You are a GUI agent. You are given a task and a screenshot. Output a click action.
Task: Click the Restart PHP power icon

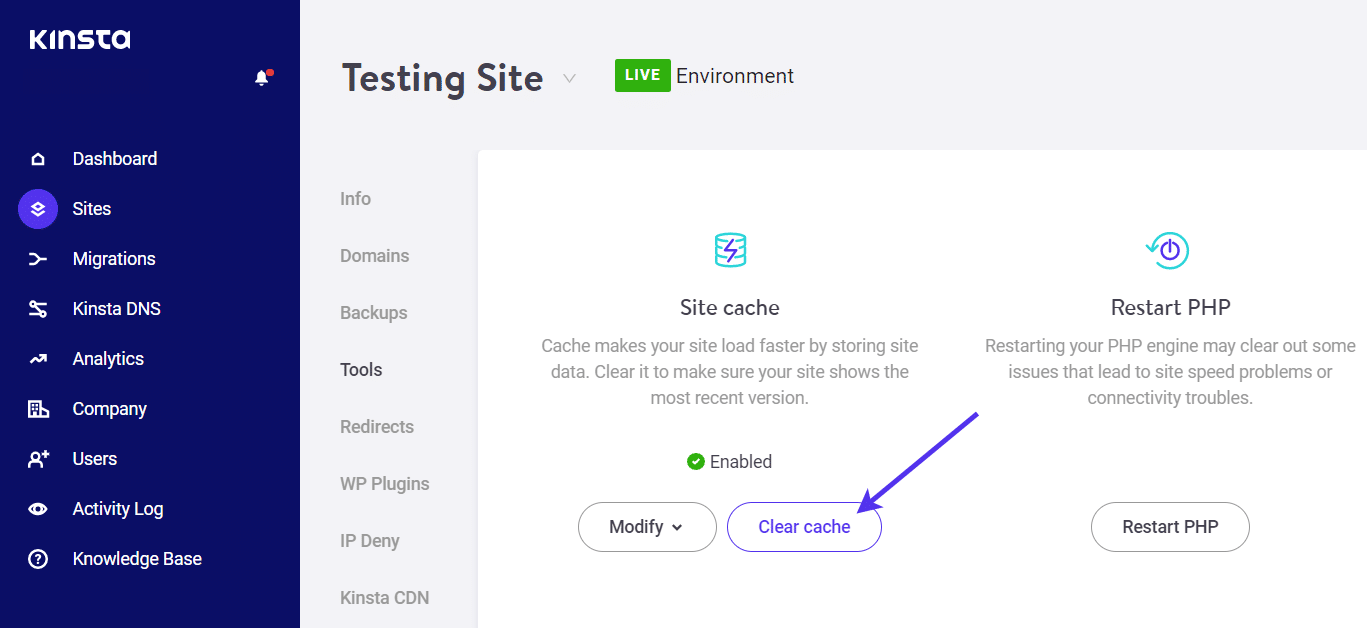(x=1168, y=250)
